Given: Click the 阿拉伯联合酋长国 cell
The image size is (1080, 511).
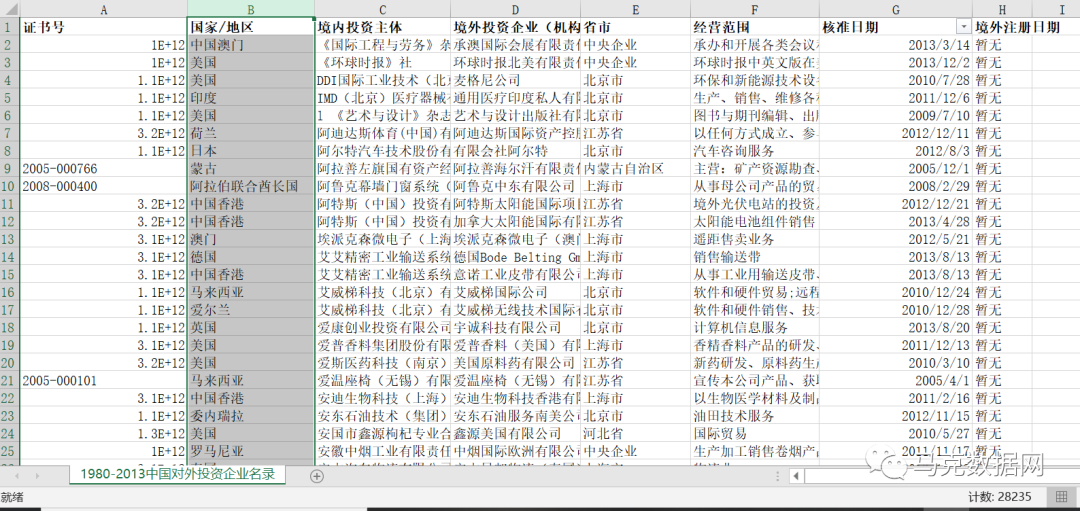Looking at the screenshot, I should pos(251,186).
